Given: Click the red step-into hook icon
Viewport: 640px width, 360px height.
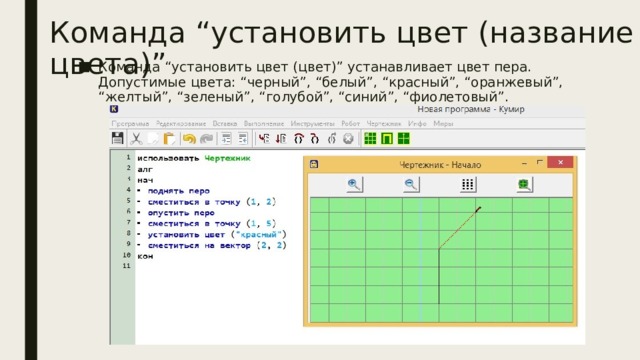Looking at the screenshot, I should [x=314, y=139].
